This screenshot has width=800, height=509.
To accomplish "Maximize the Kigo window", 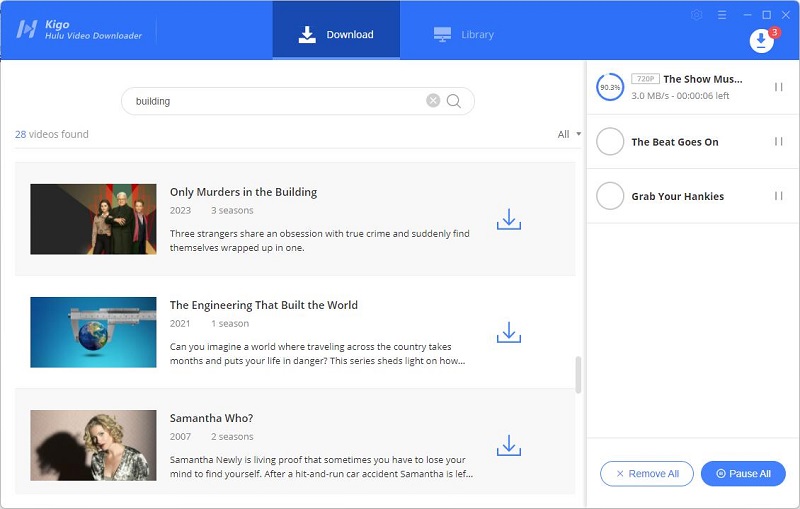I will pyautogui.click(x=766, y=15).
